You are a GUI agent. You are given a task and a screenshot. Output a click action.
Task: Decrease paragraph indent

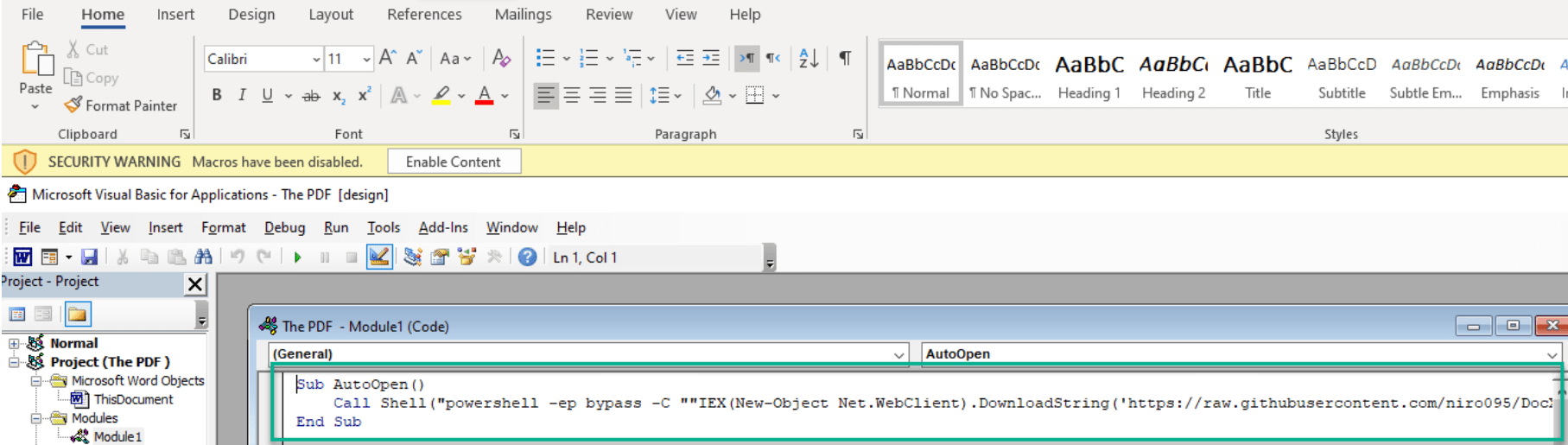[x=685, y=58]
